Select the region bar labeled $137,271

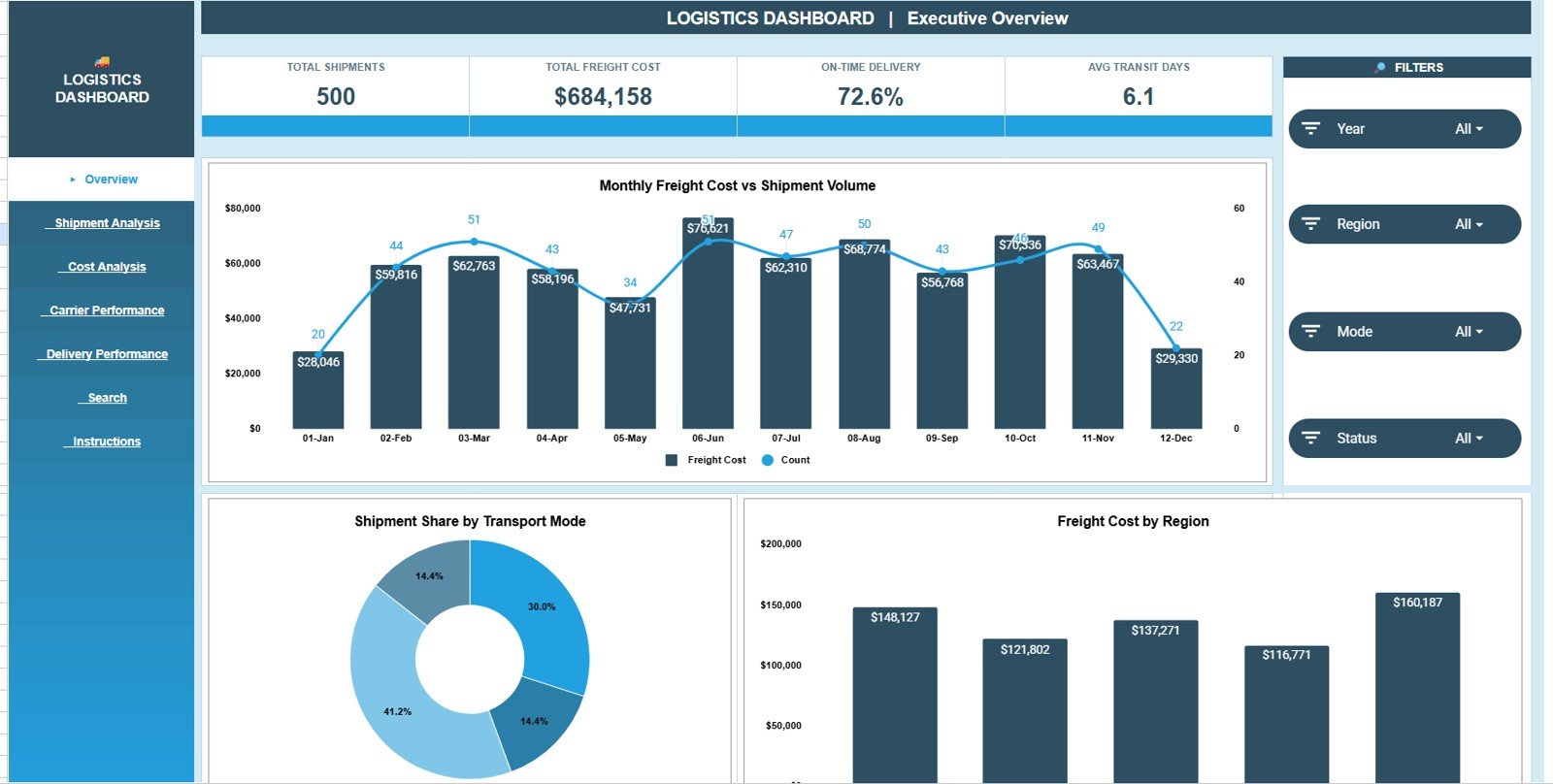[1155, 702]
